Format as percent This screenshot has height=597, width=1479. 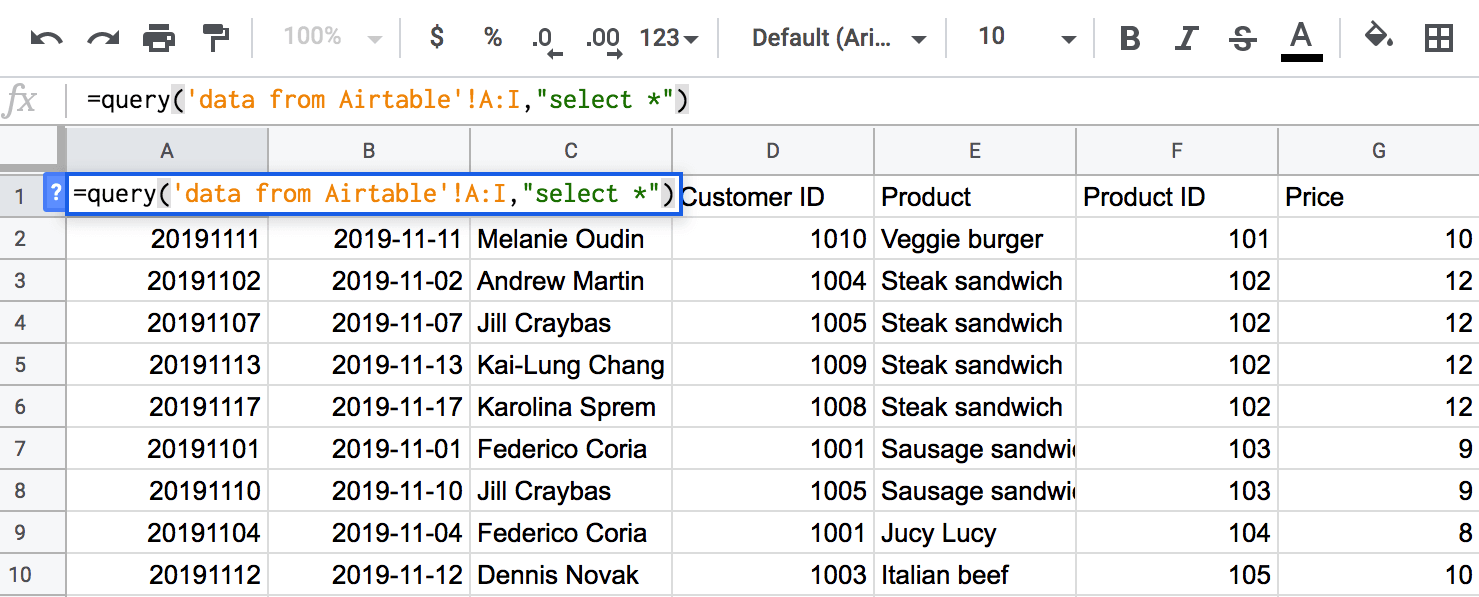pyautogui.click(x=493, y=38)
